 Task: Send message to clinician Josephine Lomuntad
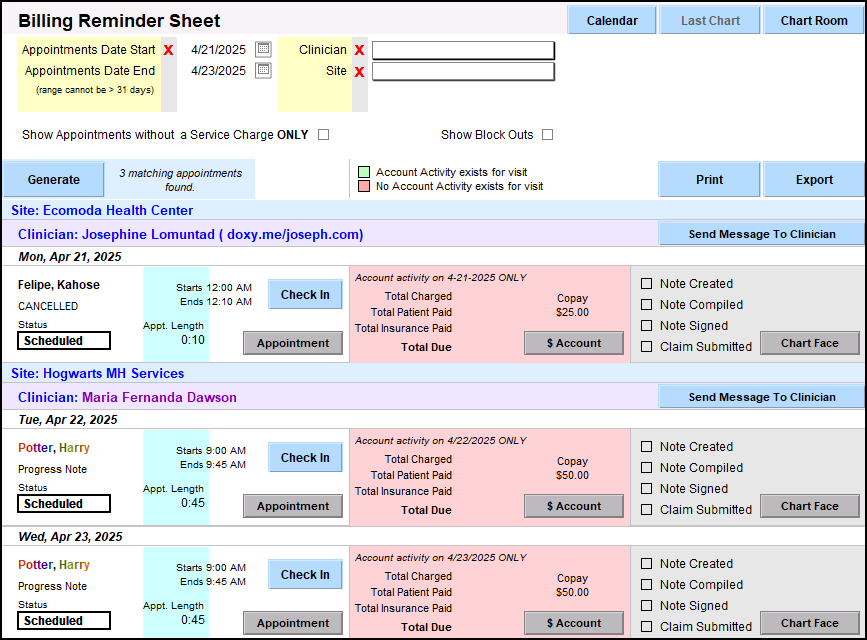click(x=761, y=234)
